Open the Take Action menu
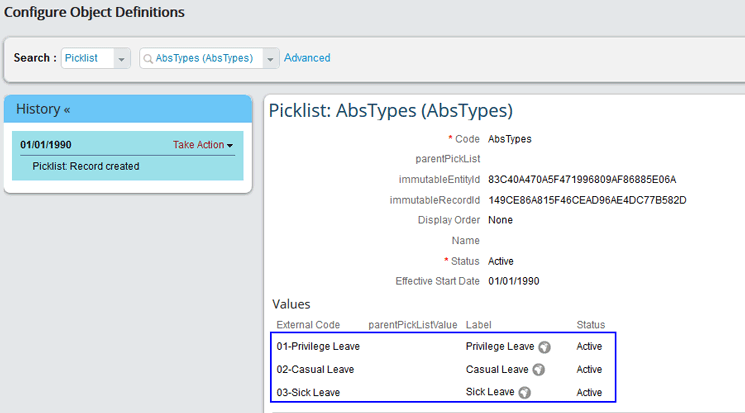 [x=202, y=145]
